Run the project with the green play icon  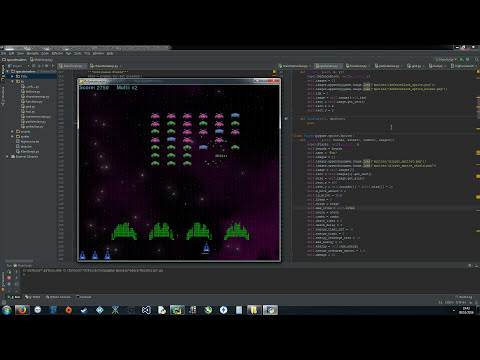click(x=462, y=59)
